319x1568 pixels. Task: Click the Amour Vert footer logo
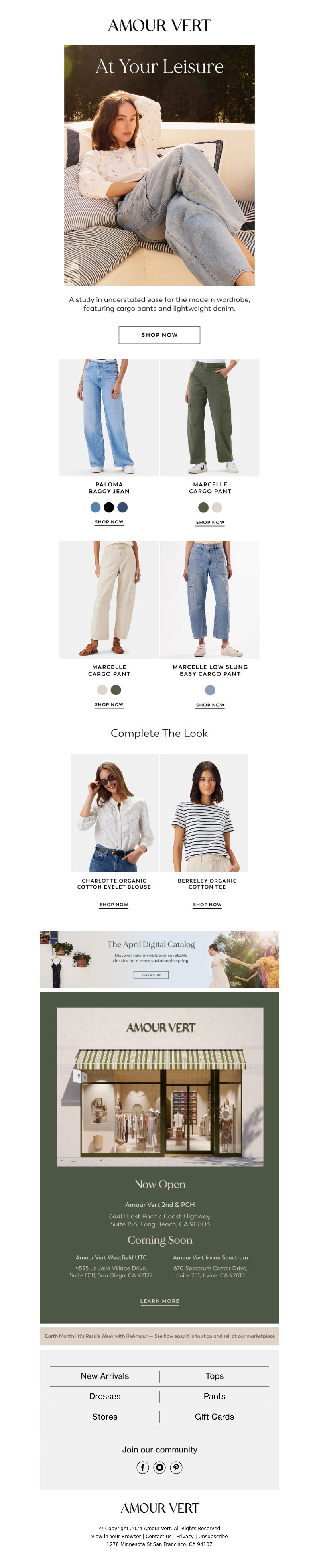159,1507
